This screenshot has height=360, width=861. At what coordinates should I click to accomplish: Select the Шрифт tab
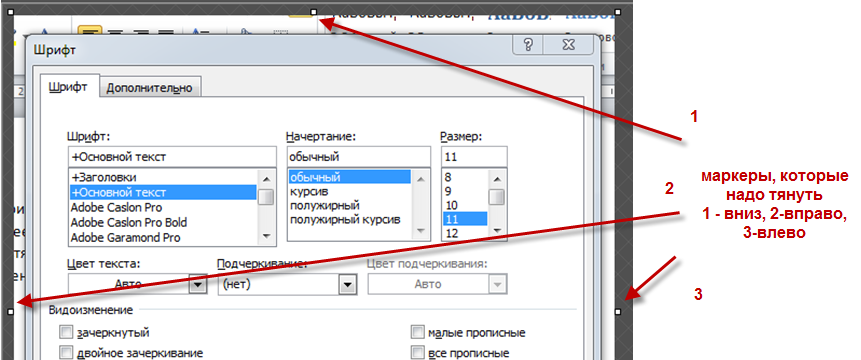[x=68, y=87]
